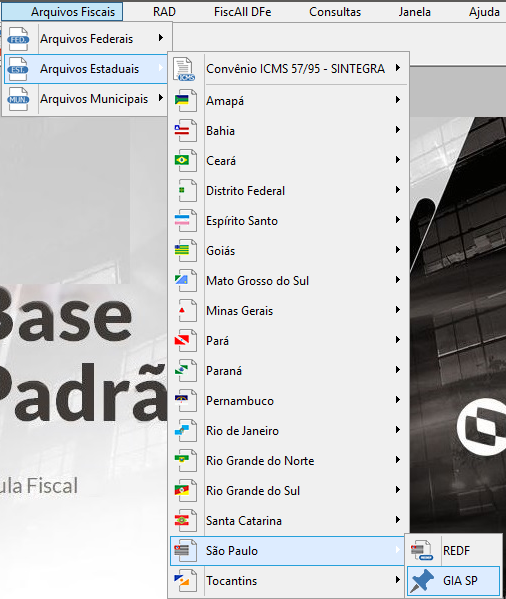506x599 pixels.
Task: Expand the Convênio ICMS 57/95 SINTEGRA arrow
Action: click(x=398, y=68)
